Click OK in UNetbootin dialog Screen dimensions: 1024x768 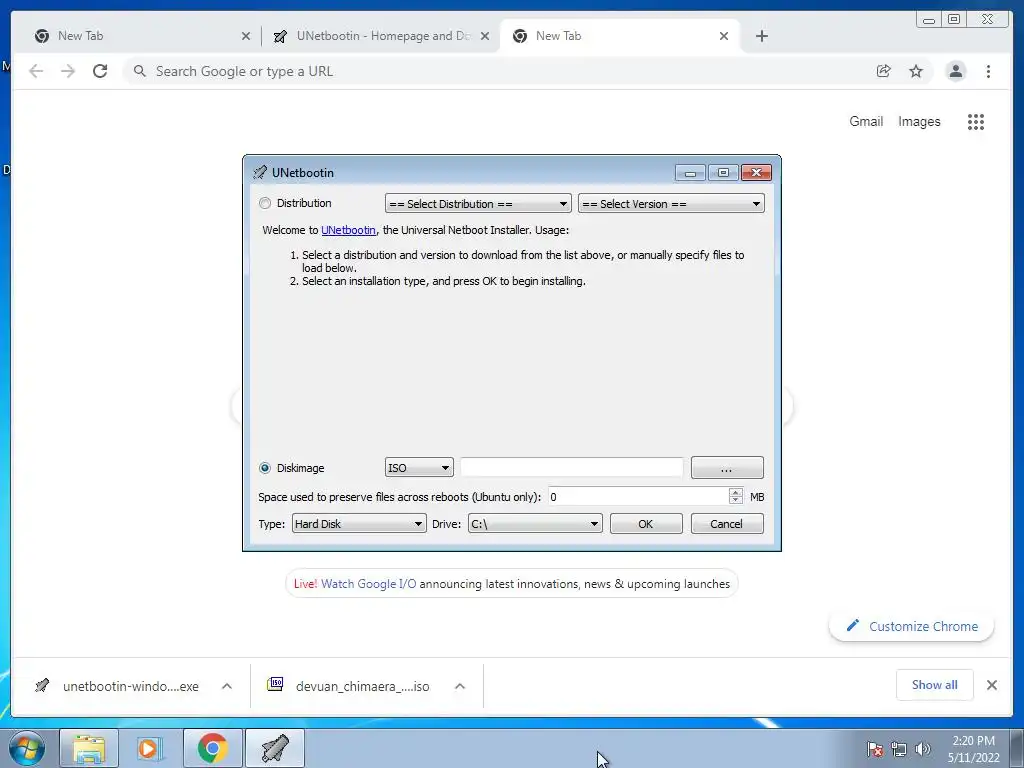point(646,524)
